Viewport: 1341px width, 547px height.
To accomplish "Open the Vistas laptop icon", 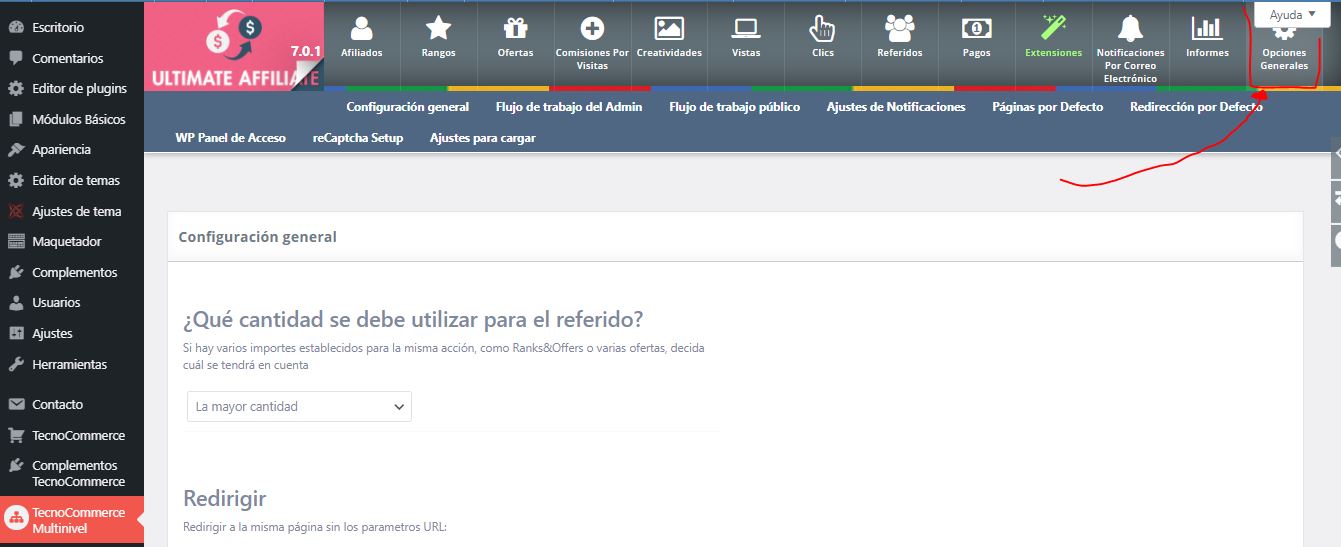I will [746, 28].
